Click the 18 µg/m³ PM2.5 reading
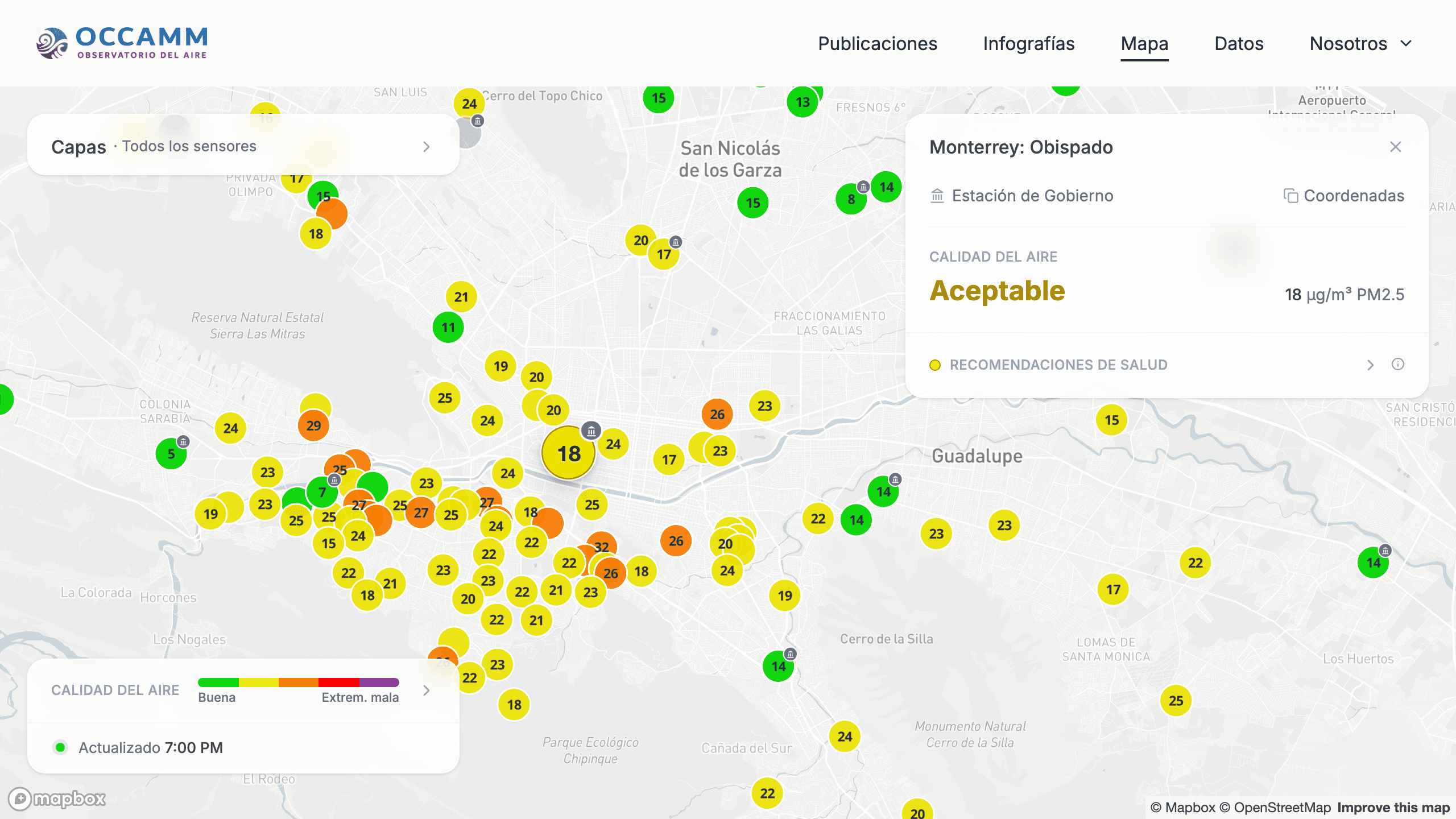 click(1345, 295)
